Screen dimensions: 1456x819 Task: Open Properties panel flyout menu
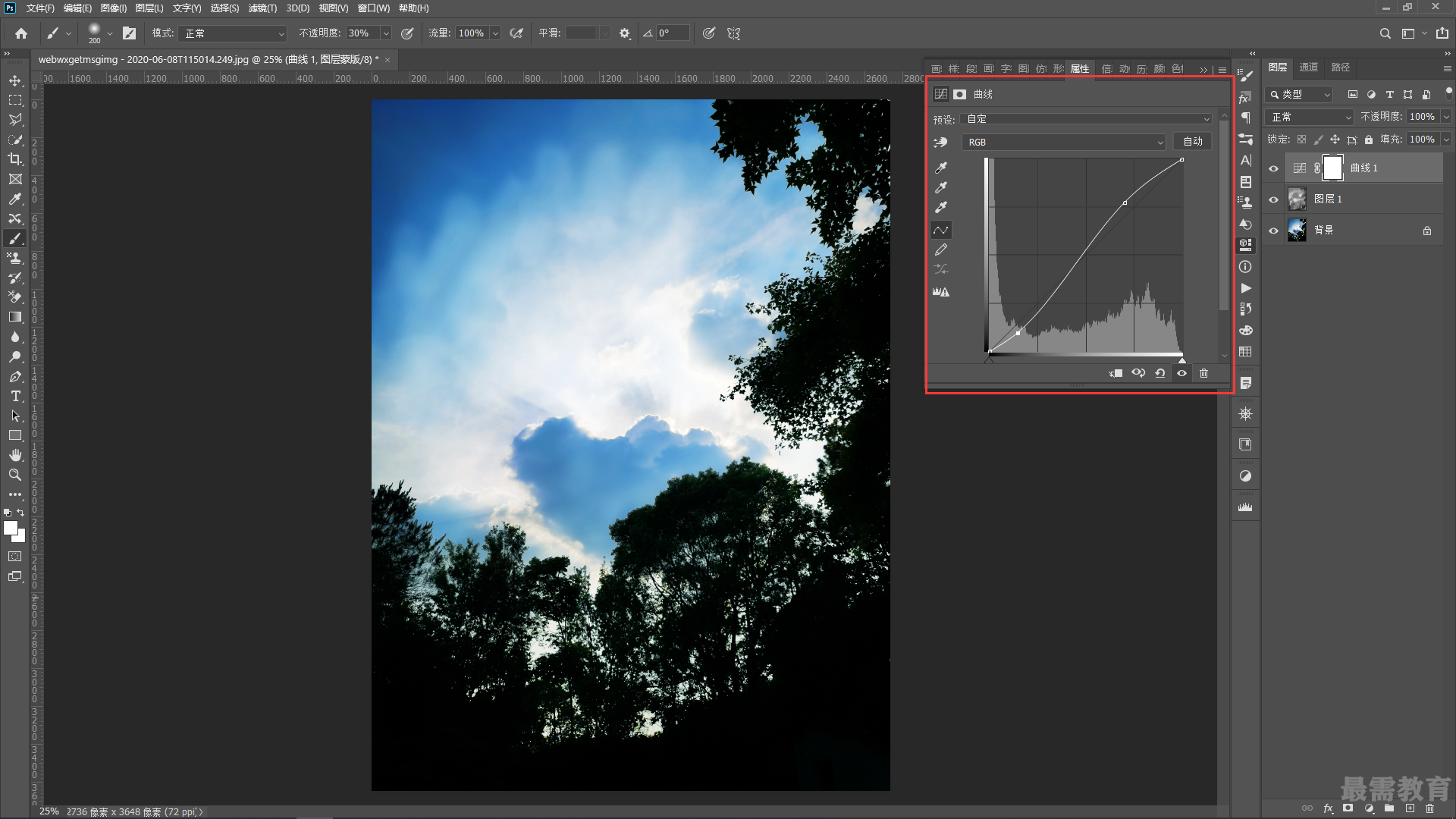tap(1222, 70)
